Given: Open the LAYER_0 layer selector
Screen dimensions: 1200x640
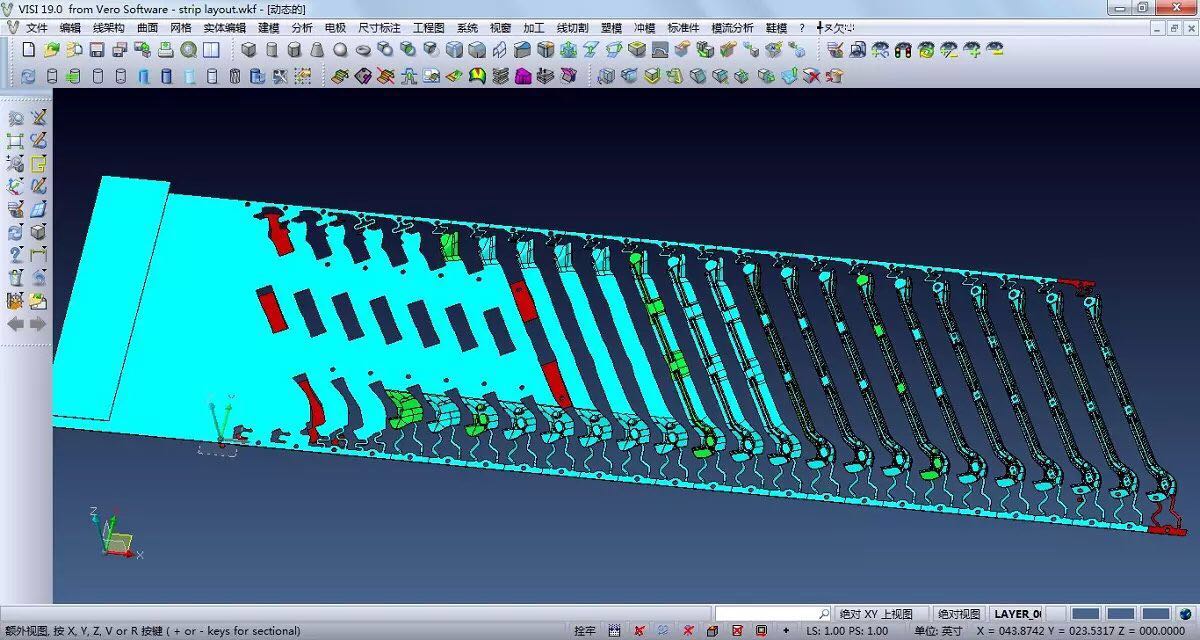Looking at the screenshot, I should click(1017, 614).
